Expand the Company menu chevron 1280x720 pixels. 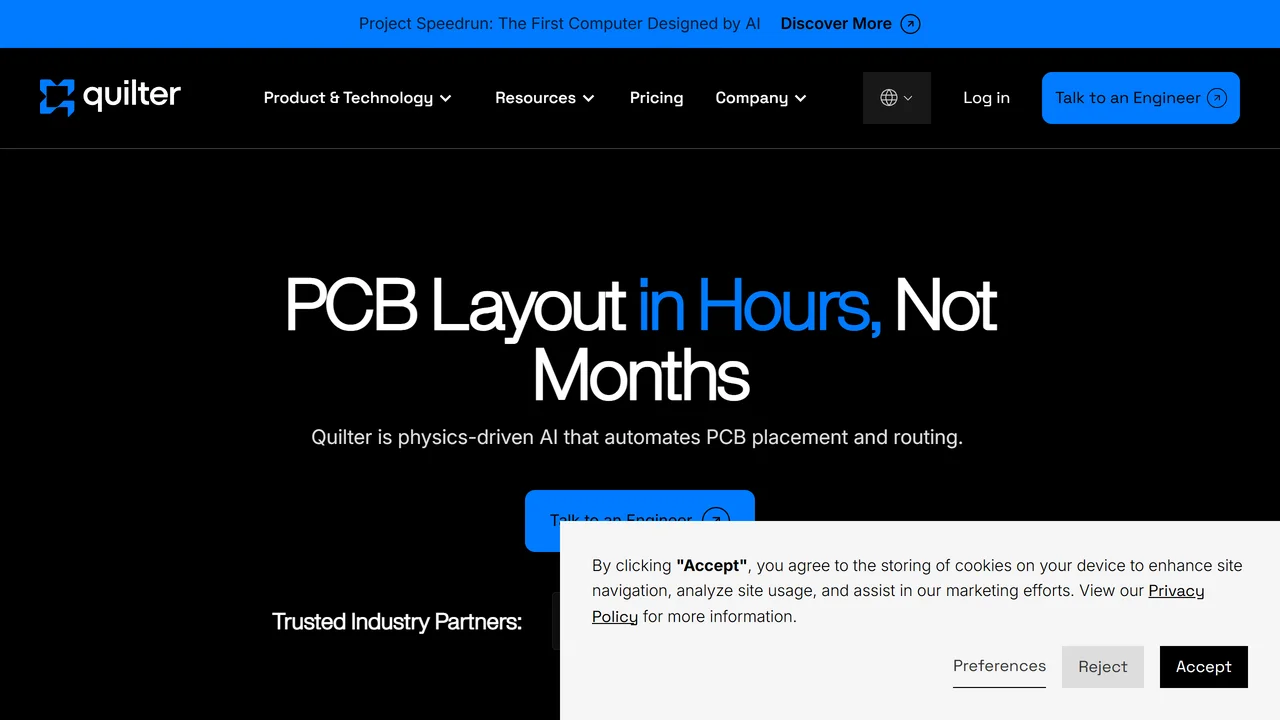800,98
